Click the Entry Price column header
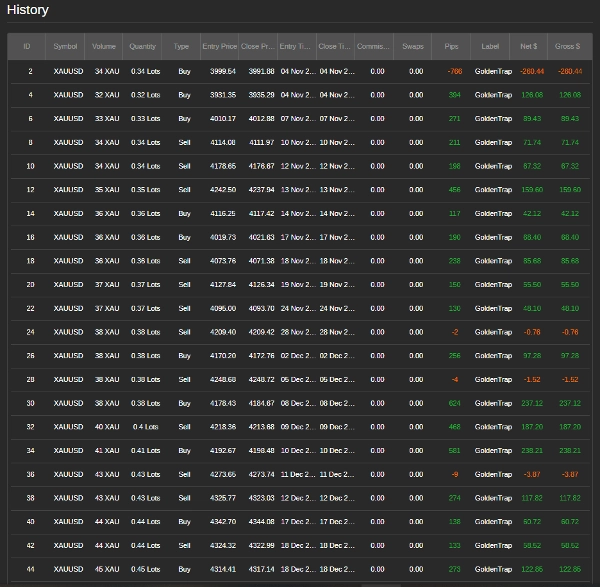This screenshot has height=587, width=600. pos(219,46)
